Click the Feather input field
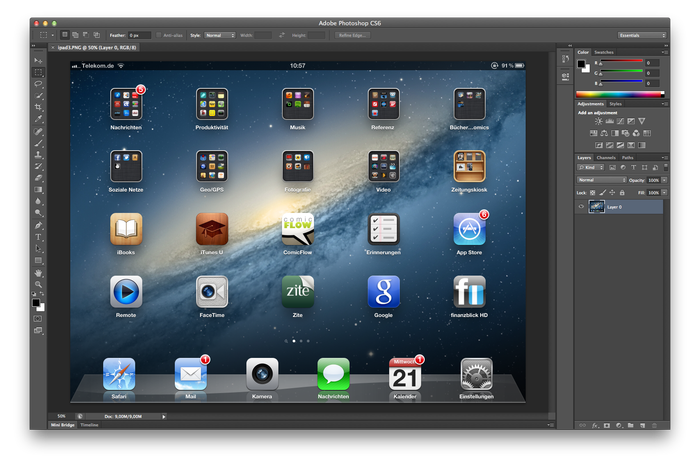This screenshot has height=469, width=700. pyautogui.click(x=138, y=35)
